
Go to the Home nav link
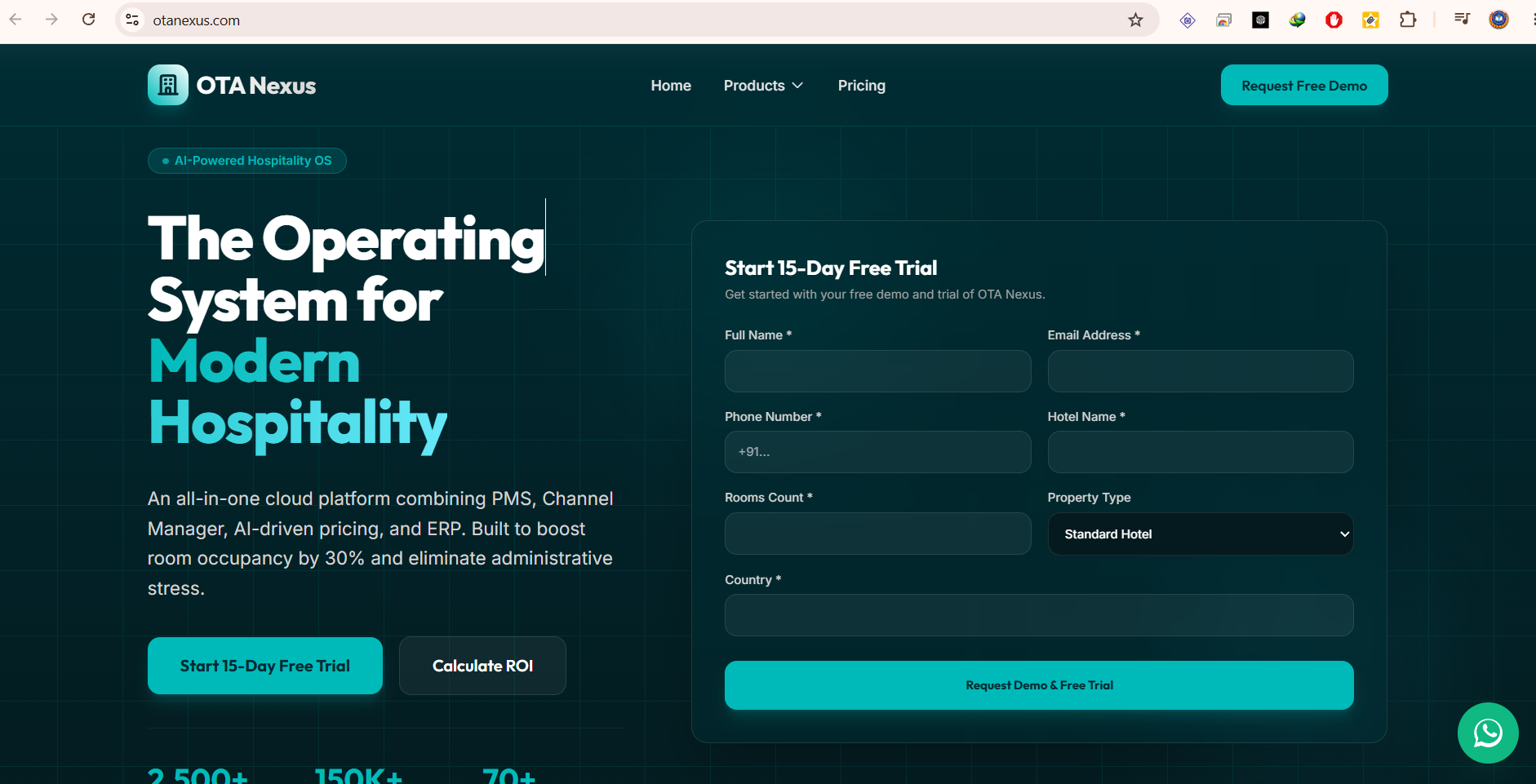671,86
